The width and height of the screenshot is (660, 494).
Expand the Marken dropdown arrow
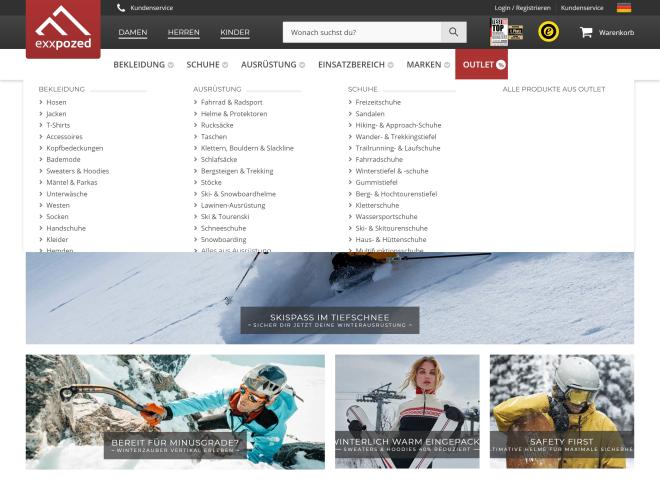pyautogui.click(x=447, y=65)
